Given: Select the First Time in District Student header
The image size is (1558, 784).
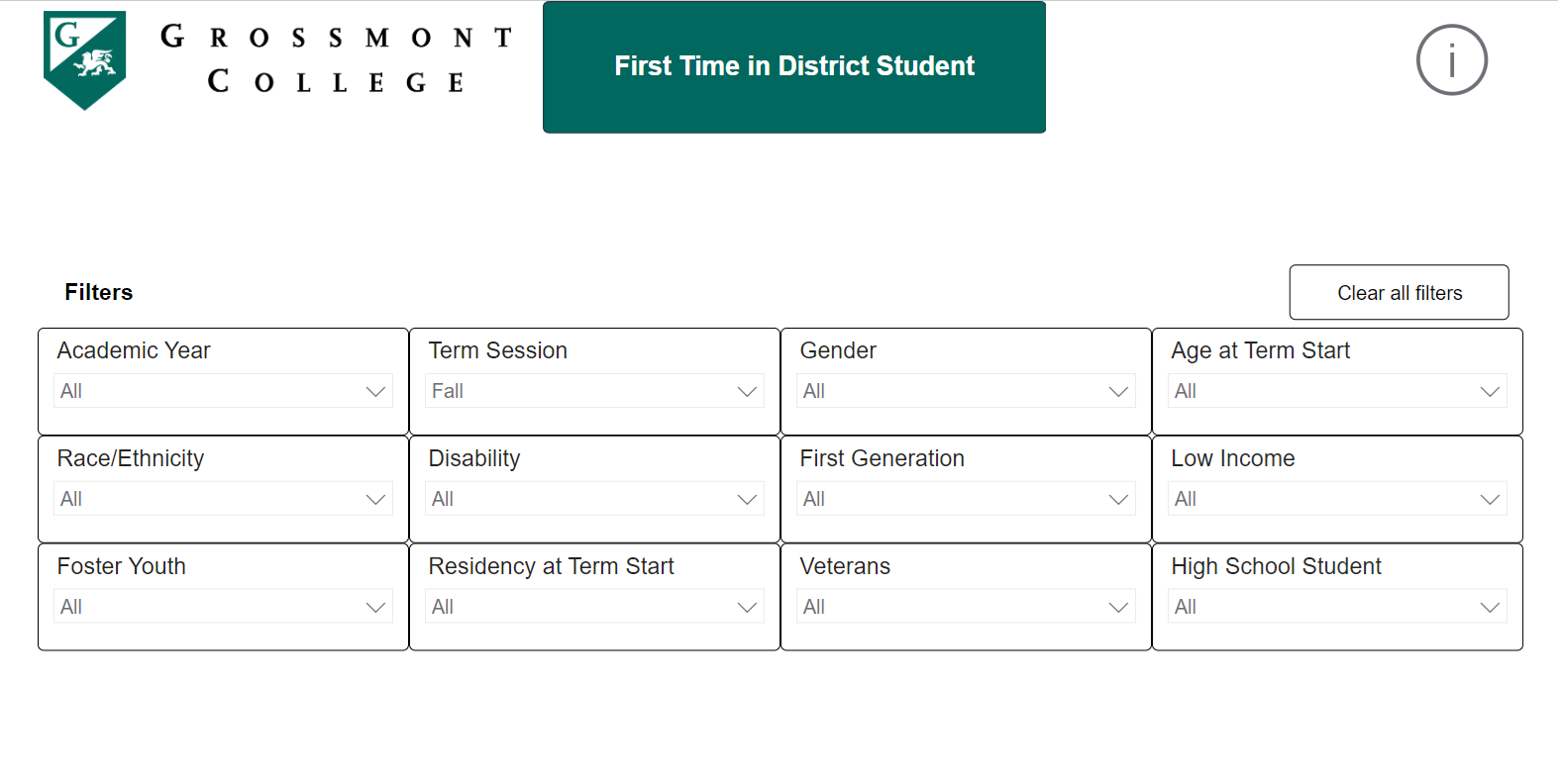Looking at the screenshot, I should pyautogui.click(x=793, y=66).
